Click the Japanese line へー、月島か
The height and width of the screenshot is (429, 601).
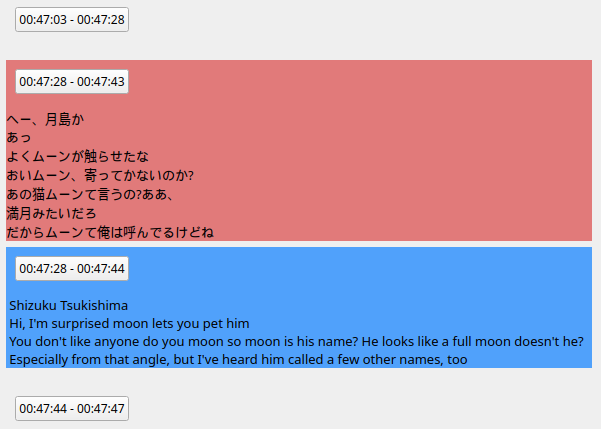(45, 119)
